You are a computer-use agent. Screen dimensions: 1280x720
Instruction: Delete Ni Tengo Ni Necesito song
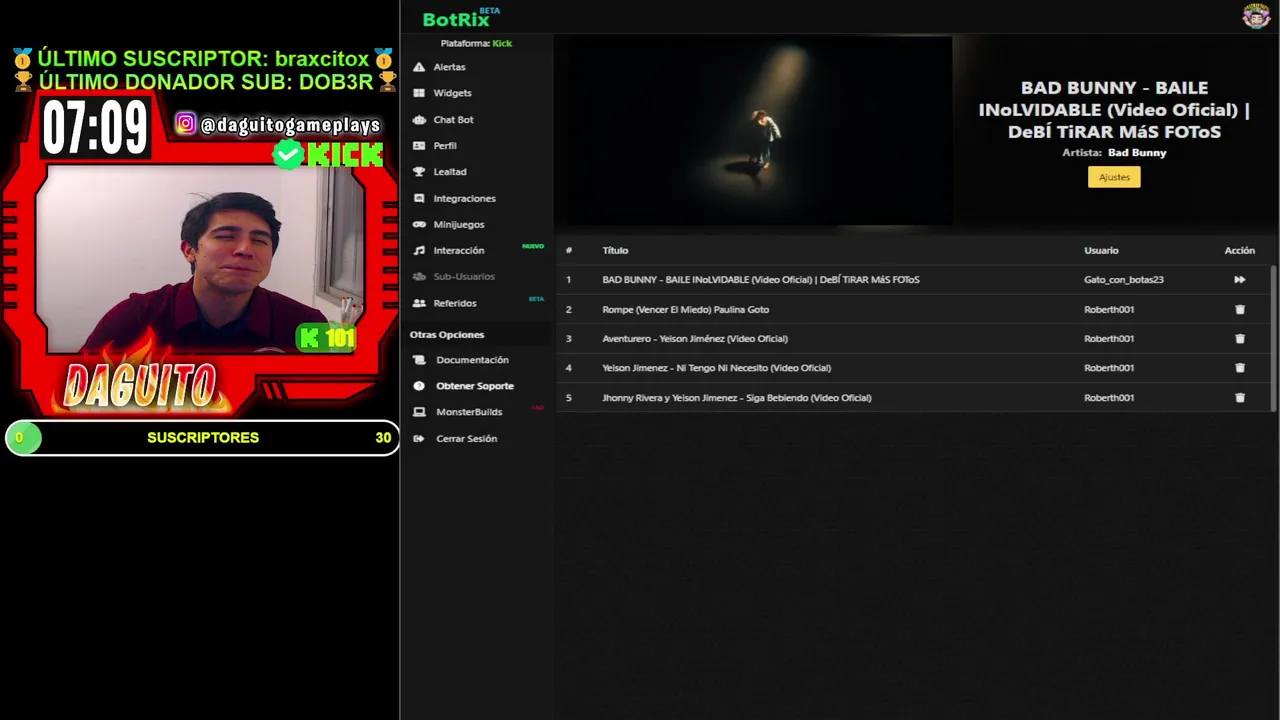click(1240, 368)
